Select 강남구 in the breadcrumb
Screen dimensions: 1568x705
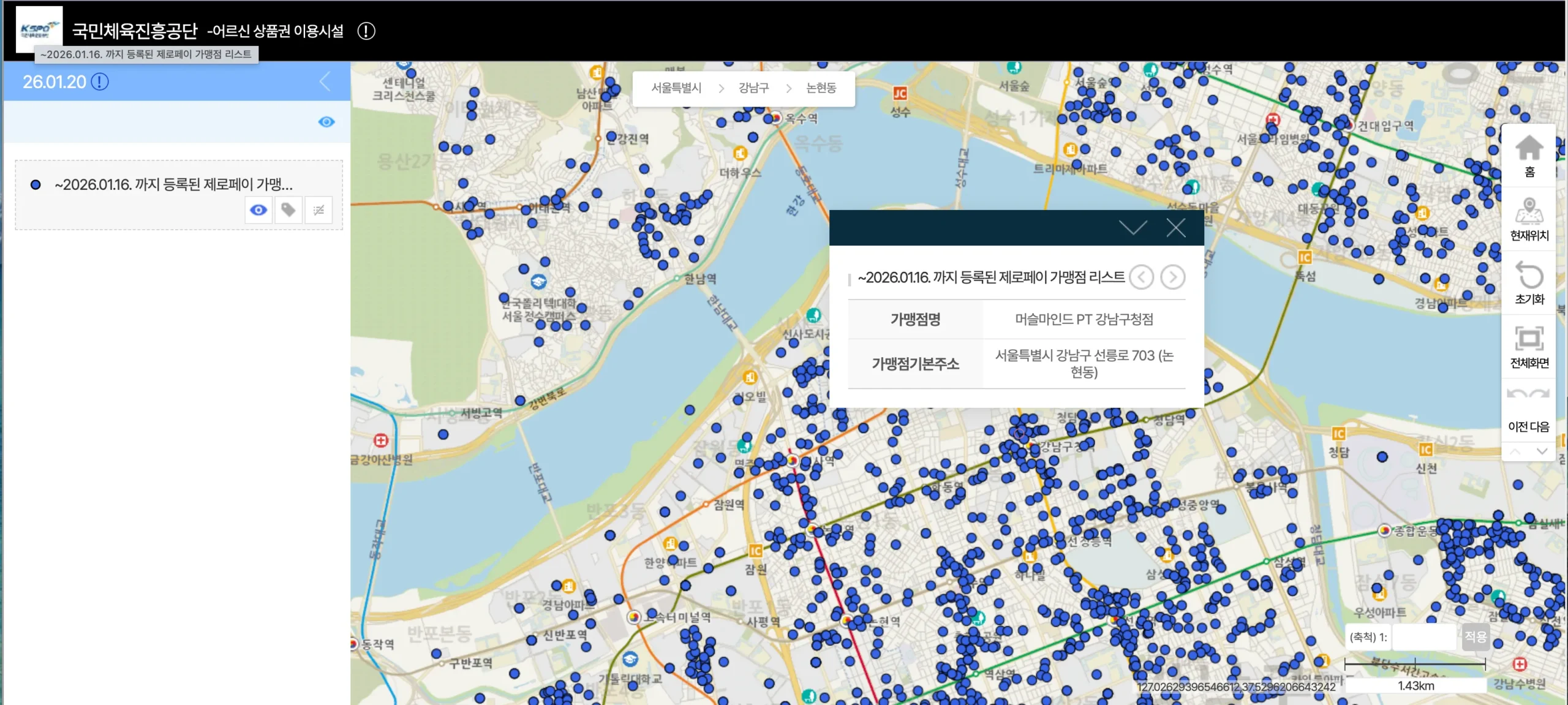[753, 88]
